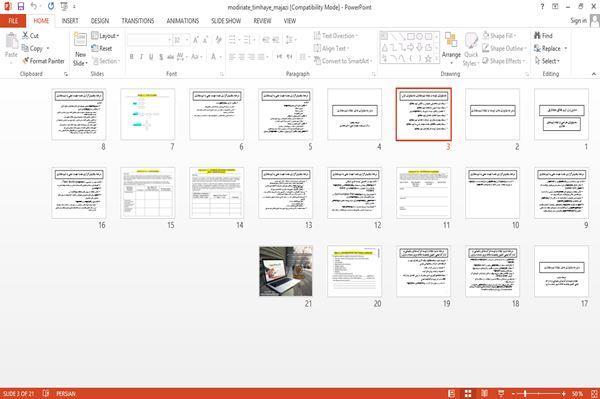Open the Clipboard dialog launcher
Viewport: 600px width, 399px height.
pyautogui.click(x=66, y=74)
